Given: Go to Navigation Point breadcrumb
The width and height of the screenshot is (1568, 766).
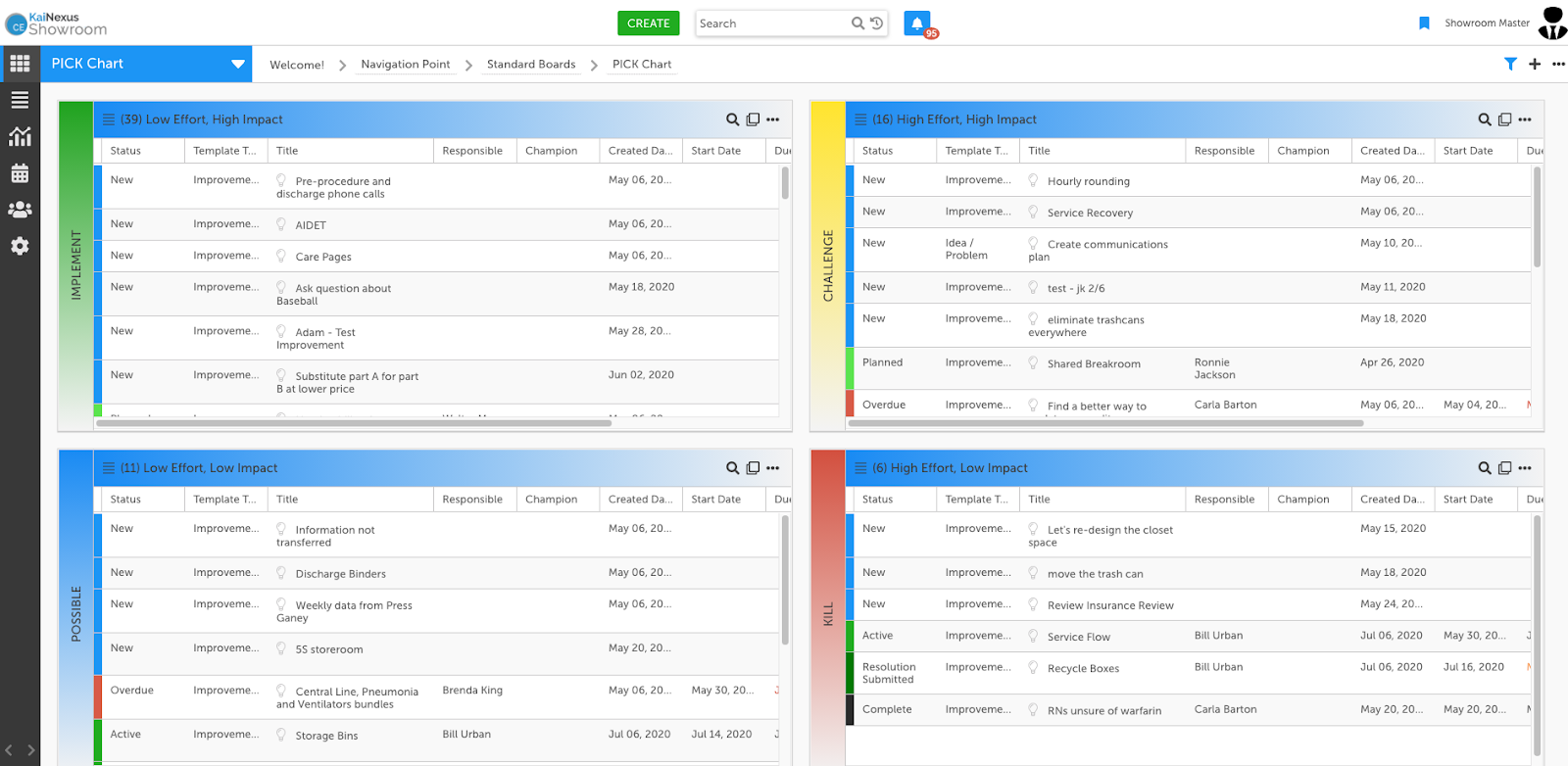Looking at the screenshot, I should coord(405,65).
